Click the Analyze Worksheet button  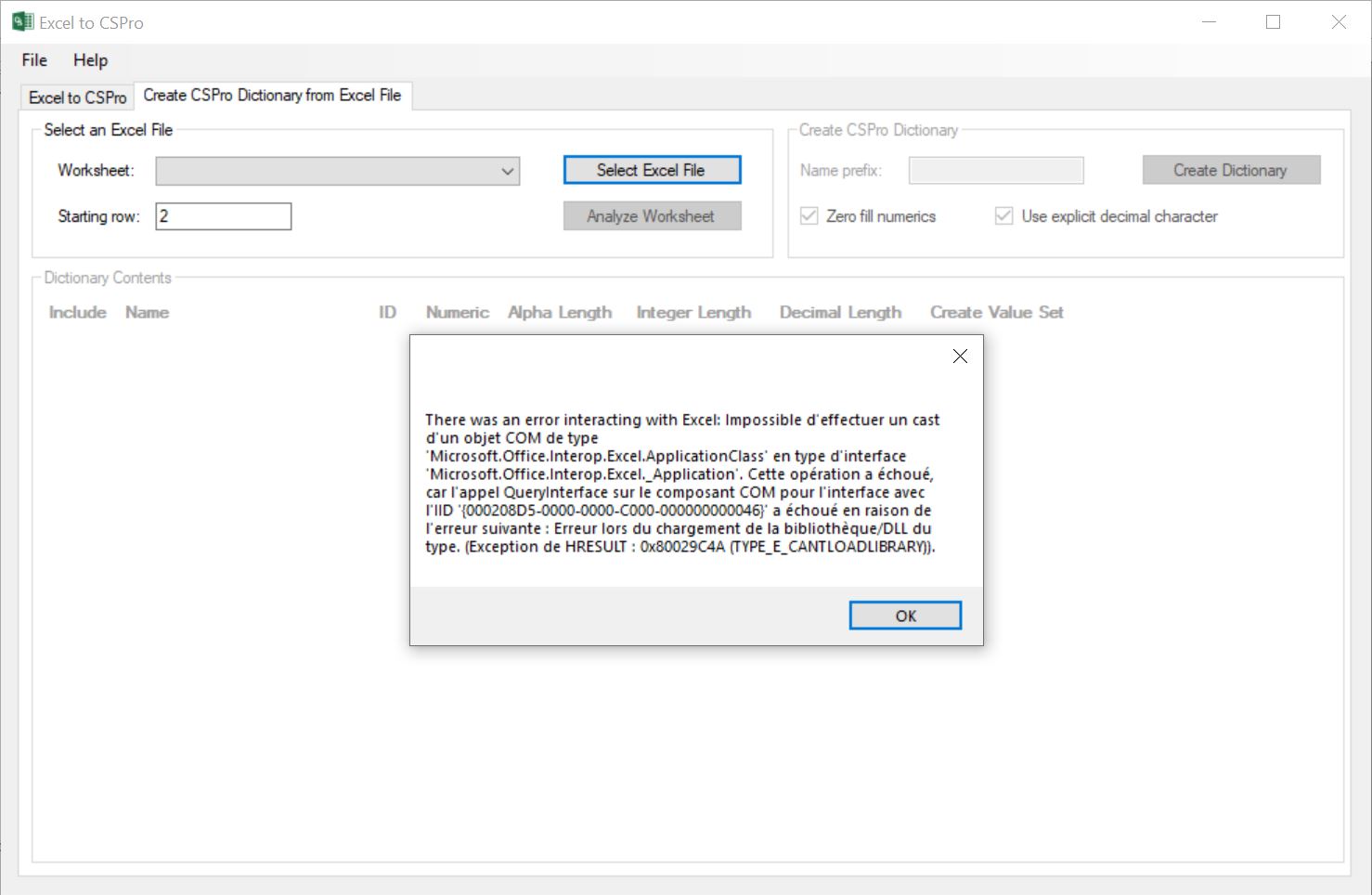[652, 216]
